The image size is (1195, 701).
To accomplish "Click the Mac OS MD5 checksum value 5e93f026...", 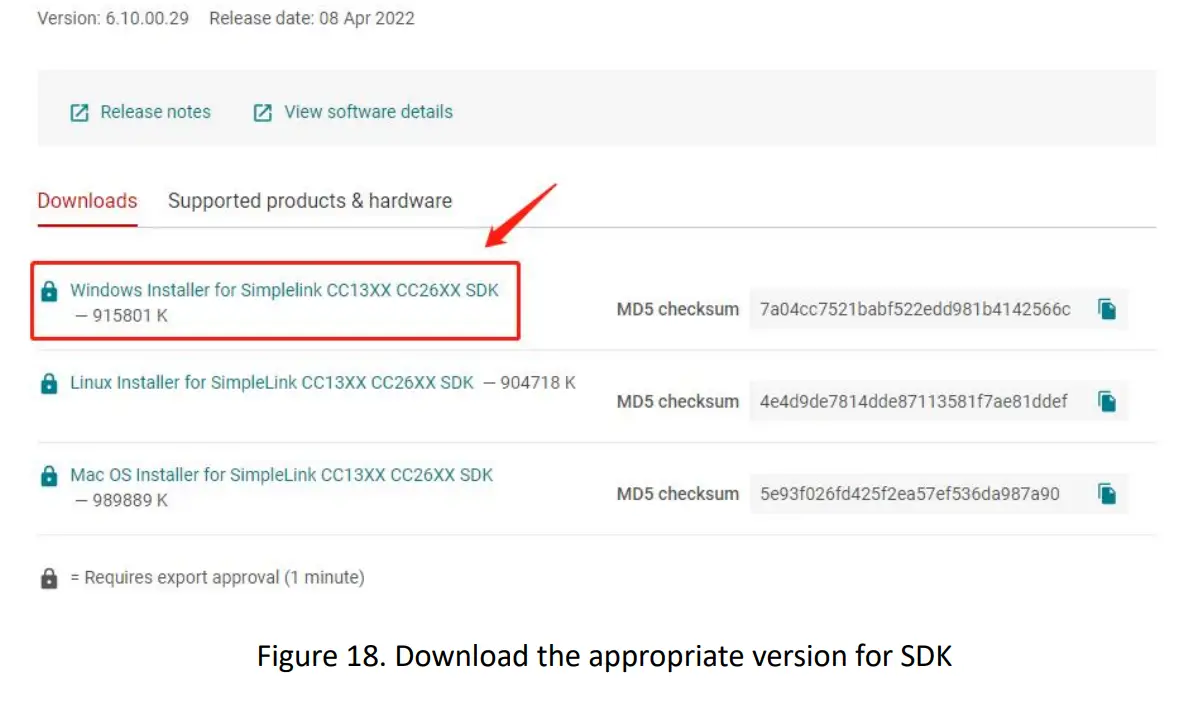I will click(909, 493).
